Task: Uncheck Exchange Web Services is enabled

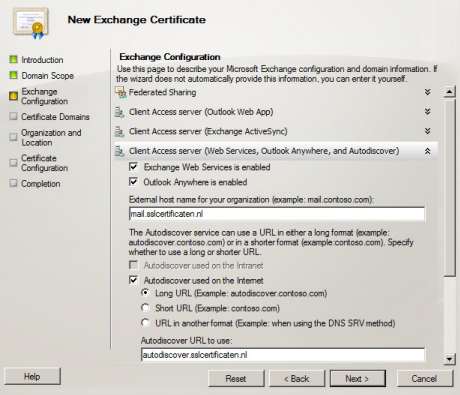Action: (133, 167)
